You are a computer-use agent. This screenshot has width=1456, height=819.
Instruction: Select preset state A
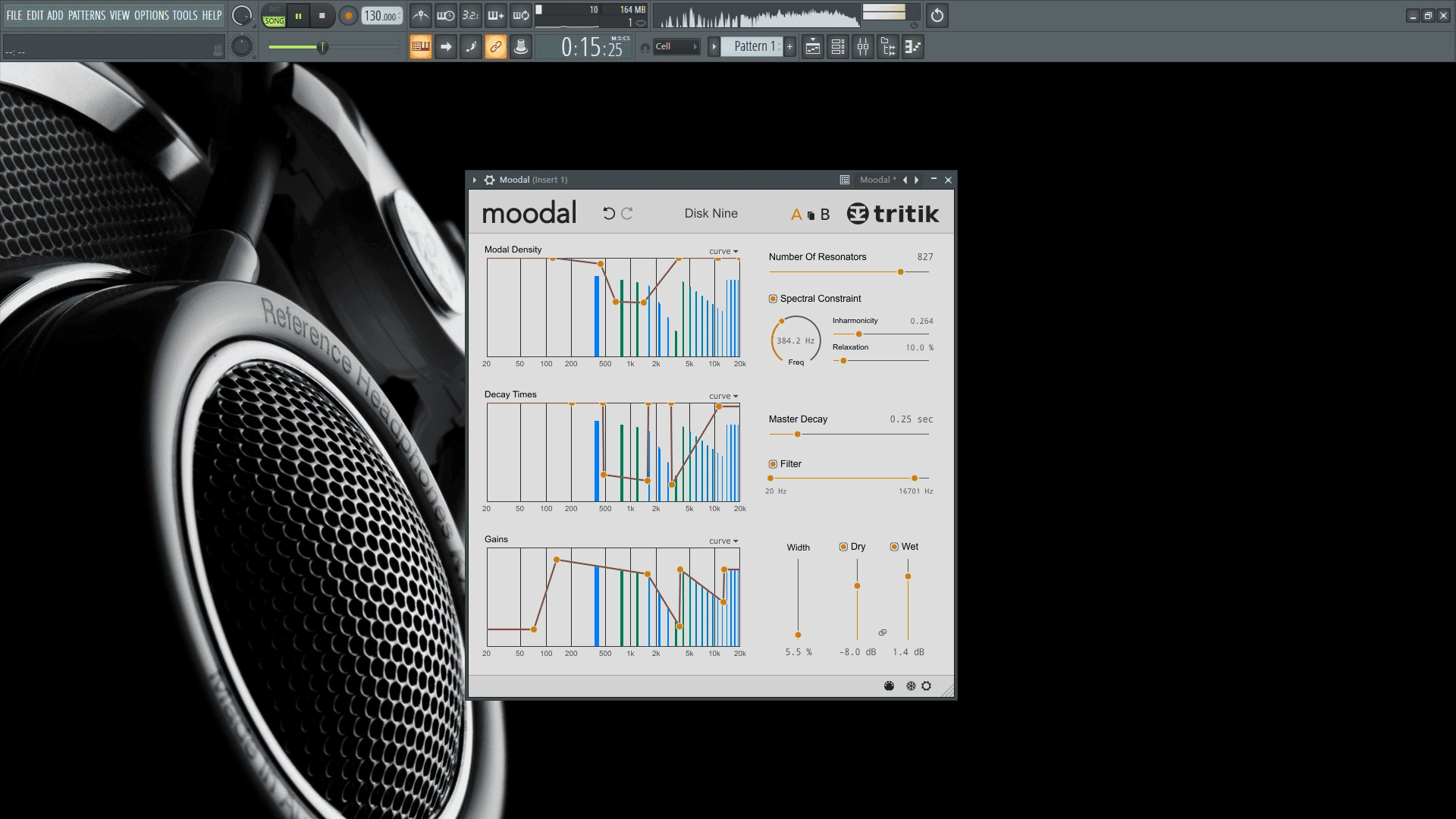[796, 215]
